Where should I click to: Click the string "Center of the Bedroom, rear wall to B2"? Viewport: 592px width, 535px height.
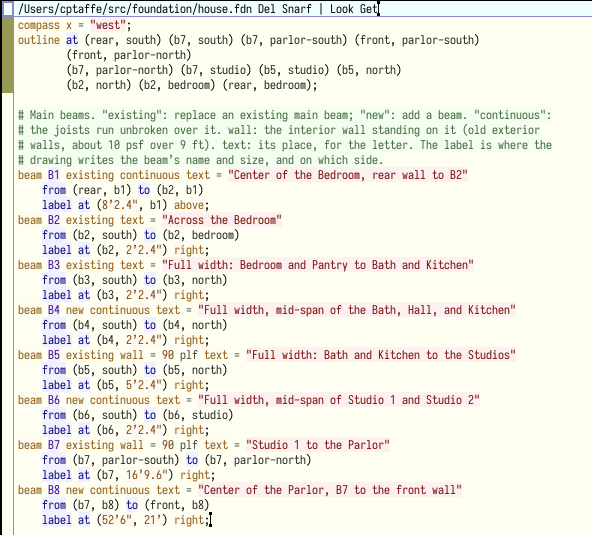(x=348, y=175)
